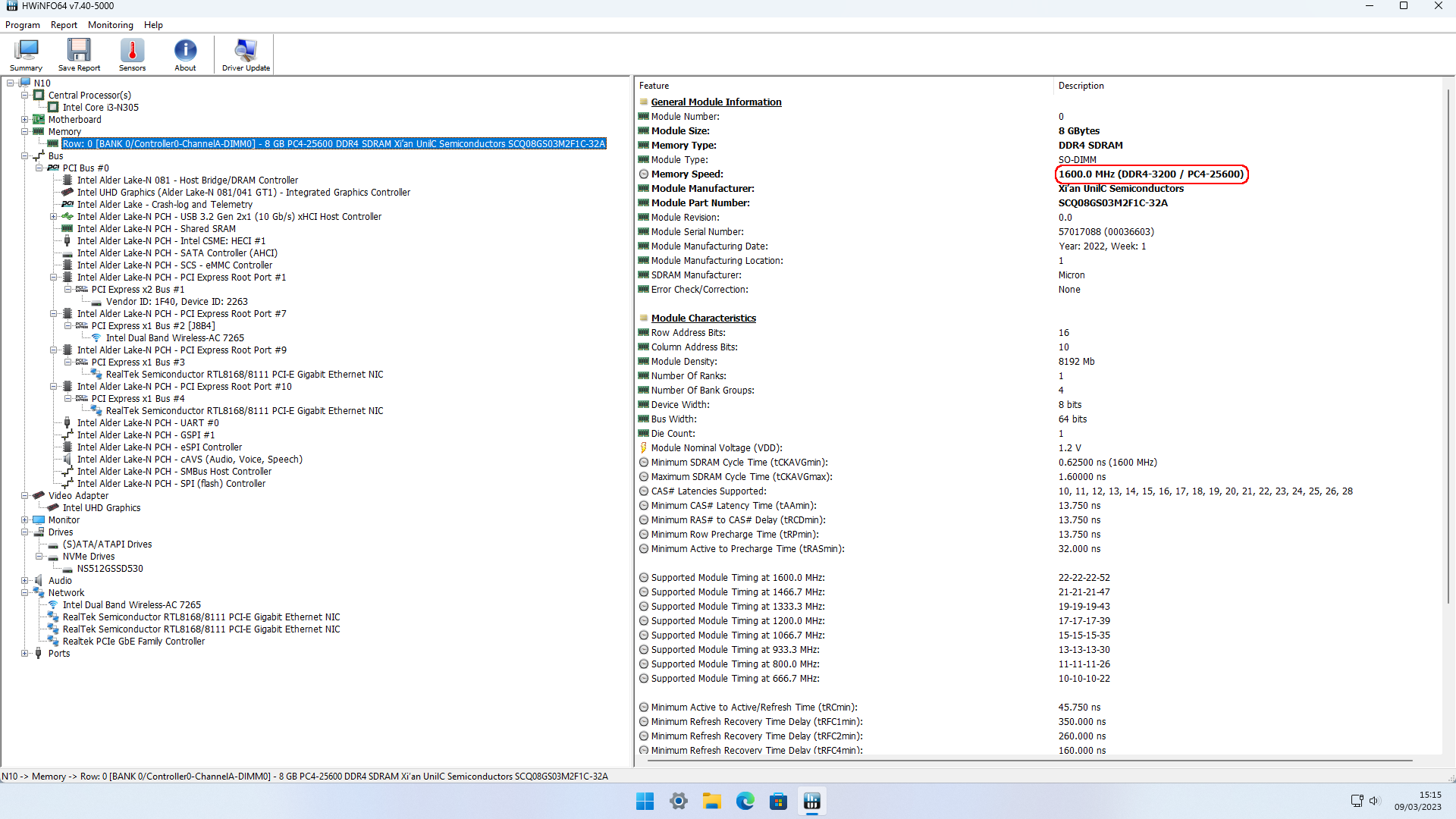
Task: Open Windows Start button on taskbar
Action: coord(645,801)
